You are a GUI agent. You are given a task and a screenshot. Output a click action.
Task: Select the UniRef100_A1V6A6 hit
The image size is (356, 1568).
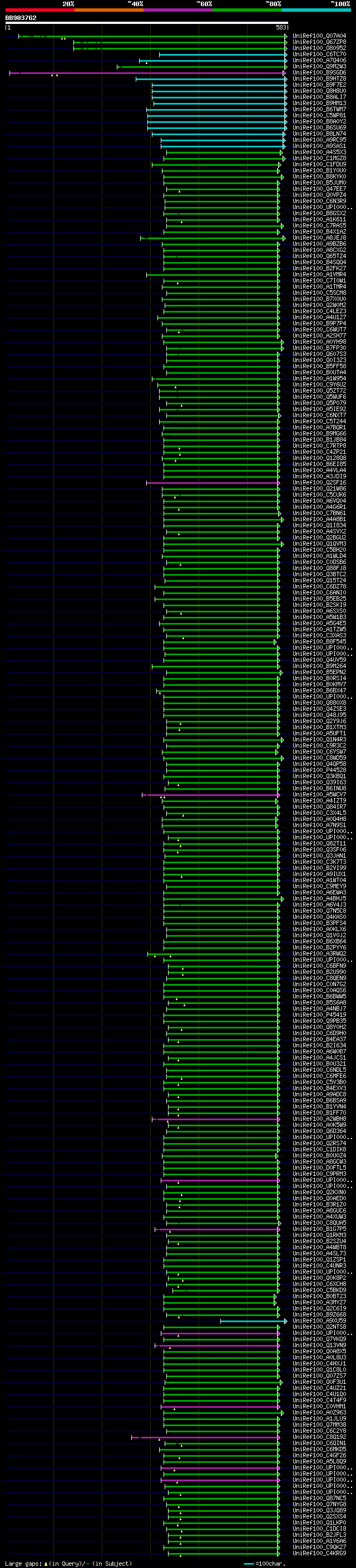(x=319, y=1541)
